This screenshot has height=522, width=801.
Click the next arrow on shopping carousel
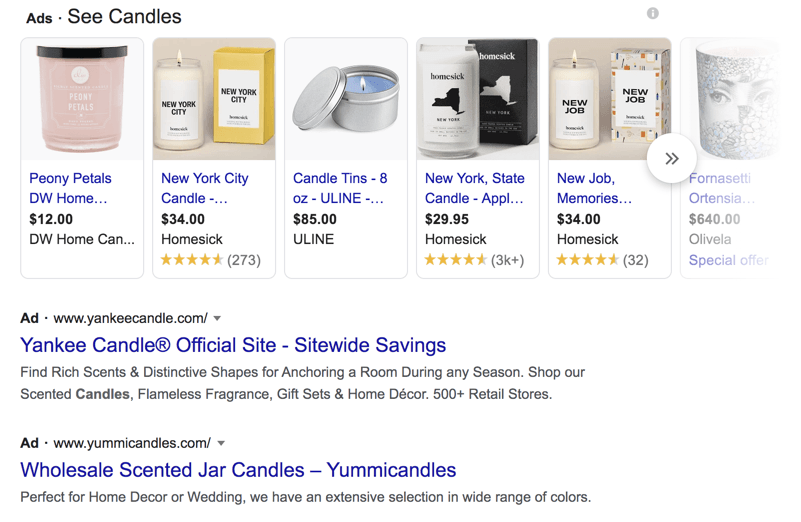672,158
